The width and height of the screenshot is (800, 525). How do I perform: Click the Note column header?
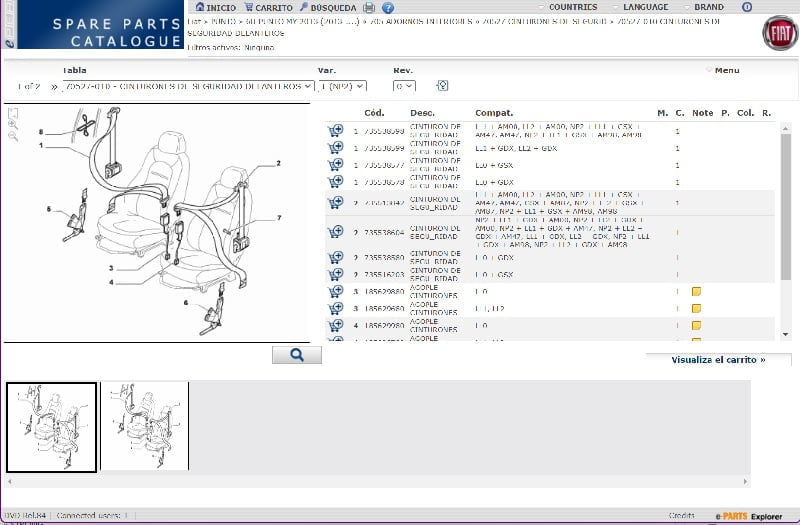(703, 113)
